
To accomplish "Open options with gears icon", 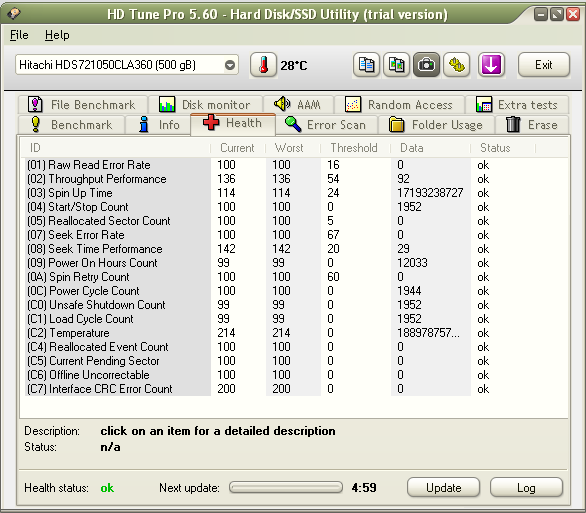I will coord(456,65).
